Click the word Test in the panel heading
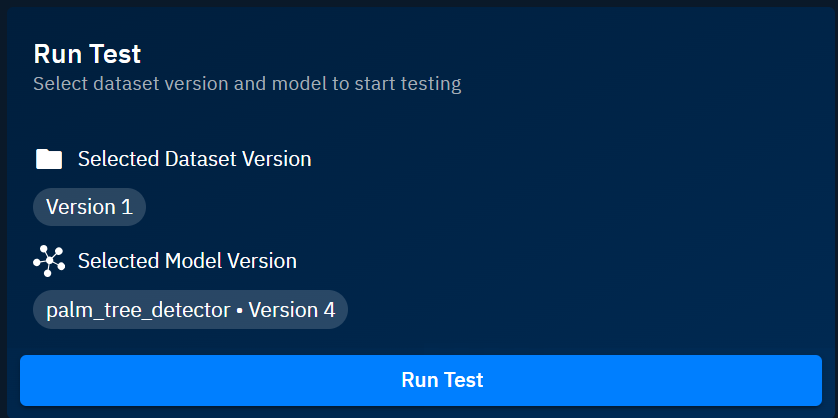The height and width of the screenshot is (418, 838). pyautogui.click(x=116, y=54)
